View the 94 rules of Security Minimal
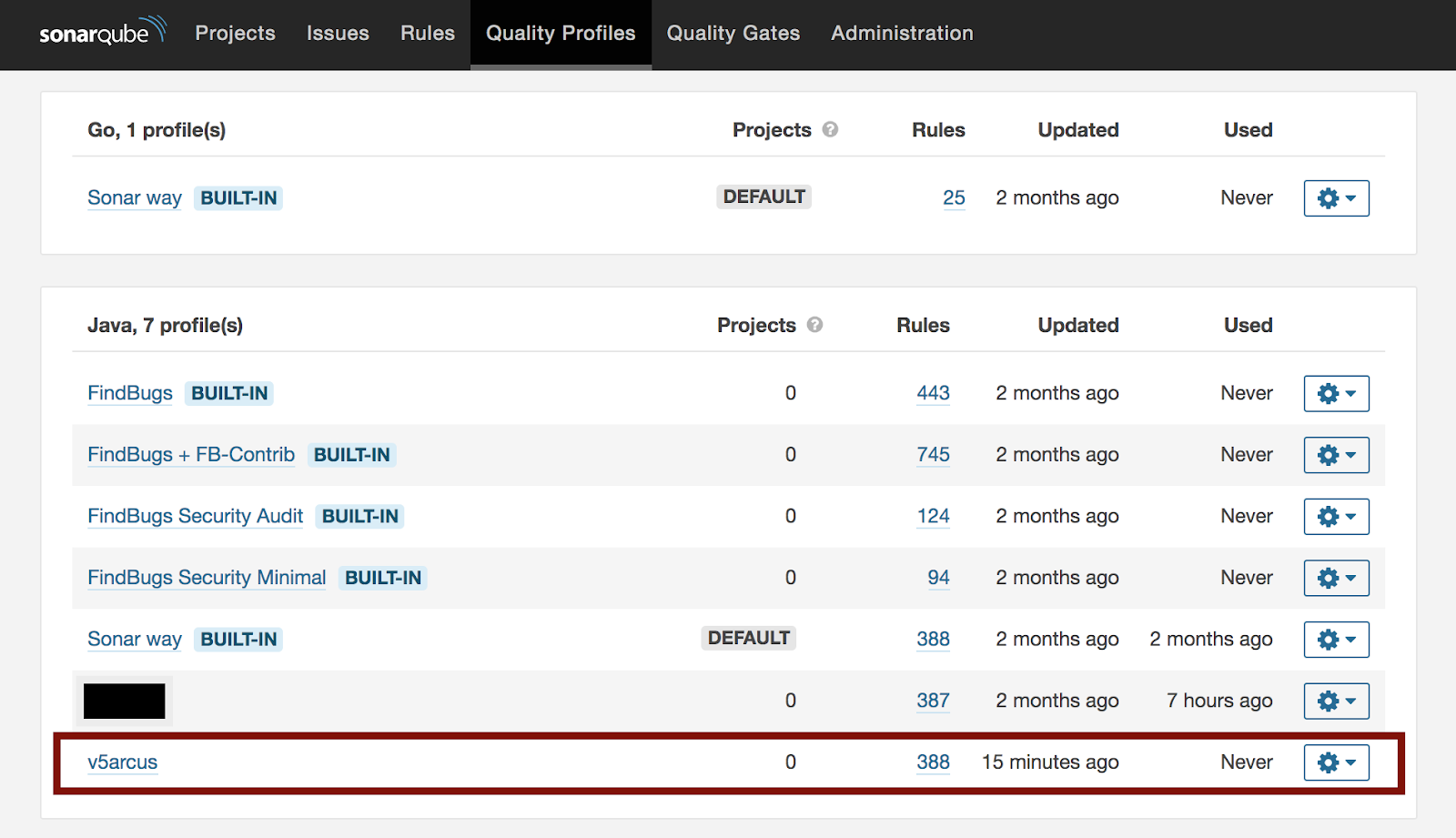This screenshot has width=1456, height=838. [938, 577]
